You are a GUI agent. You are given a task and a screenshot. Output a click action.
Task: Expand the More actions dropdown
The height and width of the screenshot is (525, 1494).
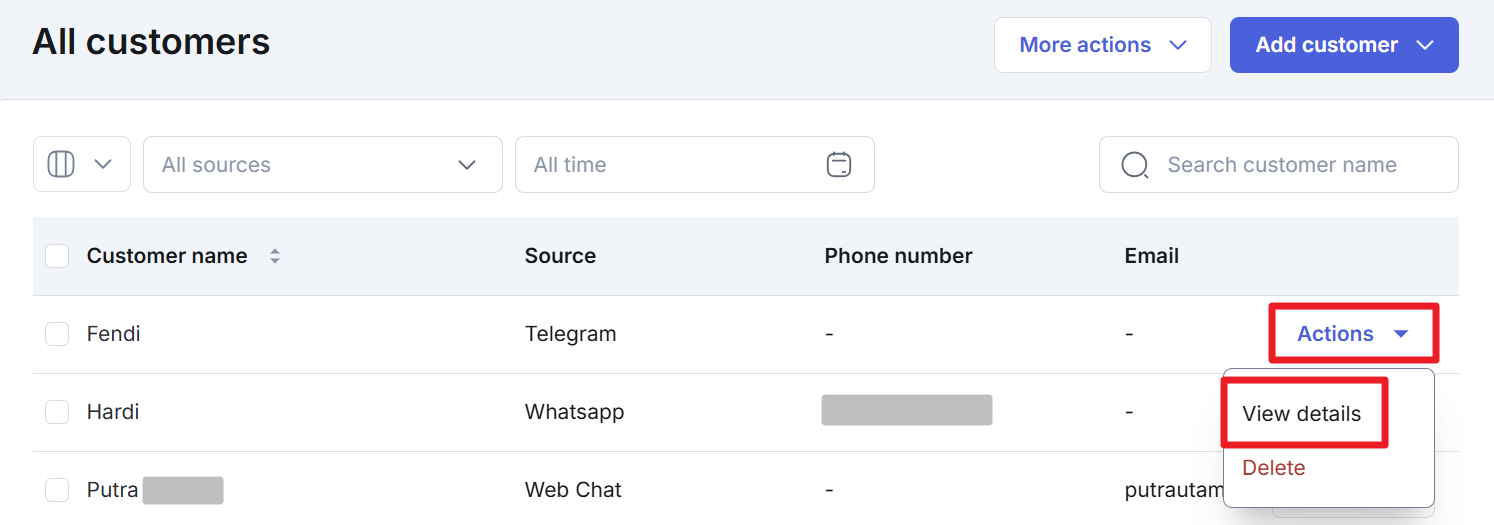coord(1102,45)
